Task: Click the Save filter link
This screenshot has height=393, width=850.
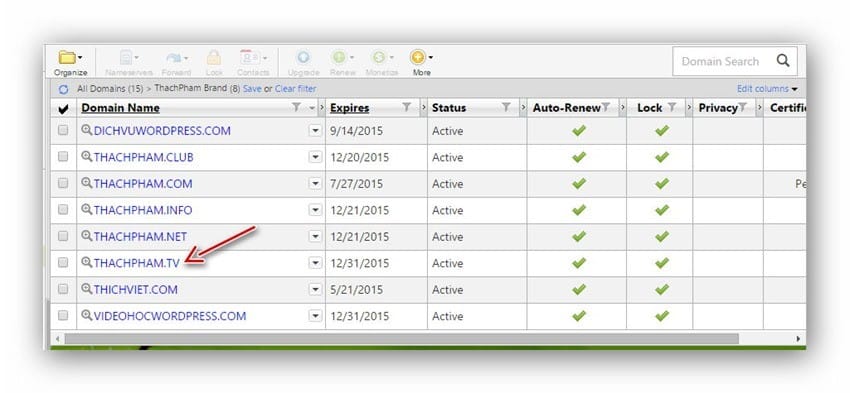Action: click(252, 88)
